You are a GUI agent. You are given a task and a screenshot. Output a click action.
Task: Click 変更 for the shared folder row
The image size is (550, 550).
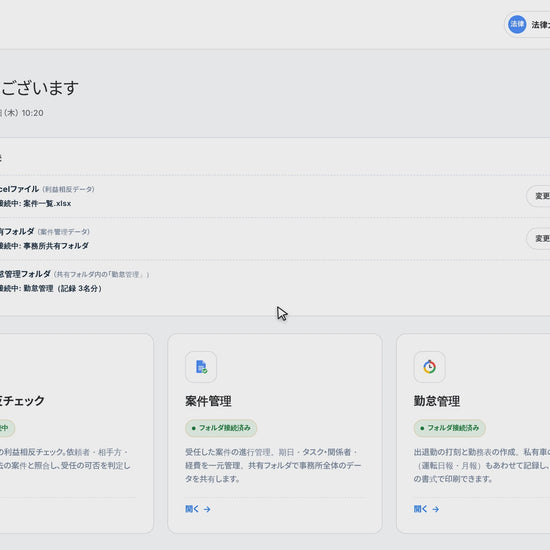538,239
